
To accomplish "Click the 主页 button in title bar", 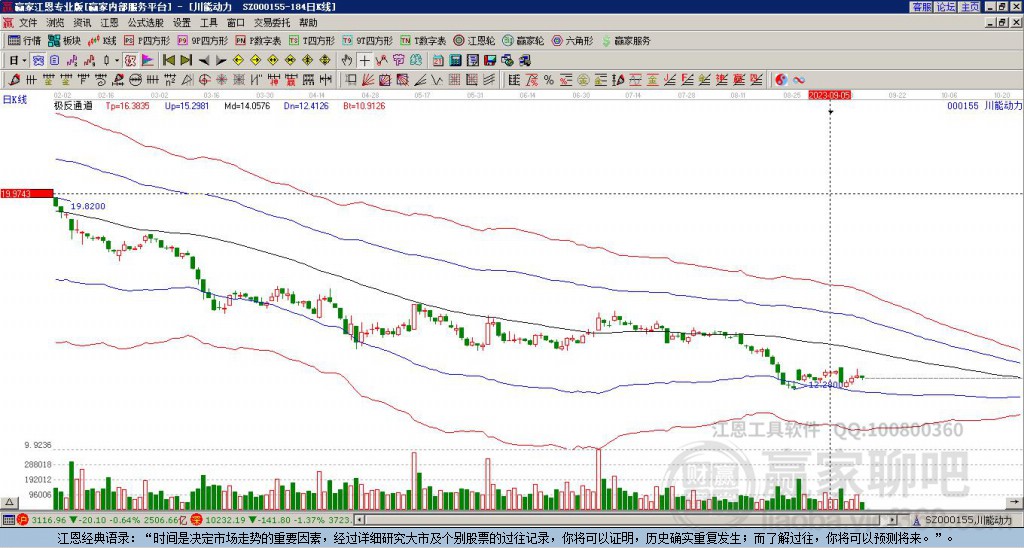I will click(970, 6).
